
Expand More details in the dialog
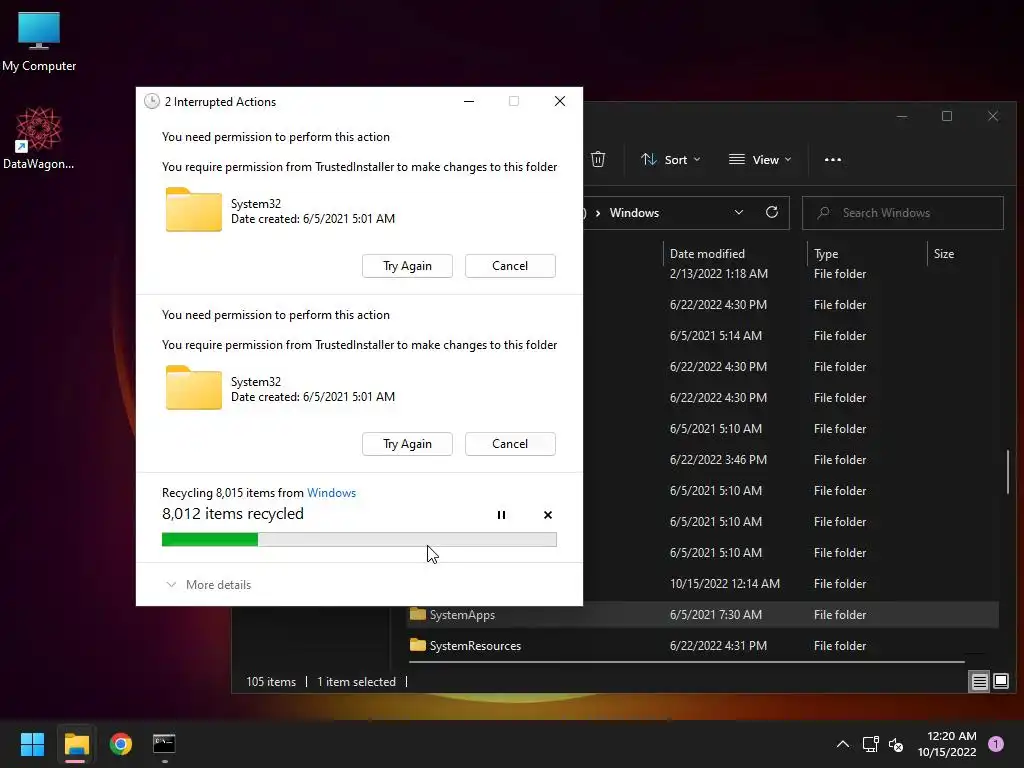[x=209, y=584]
